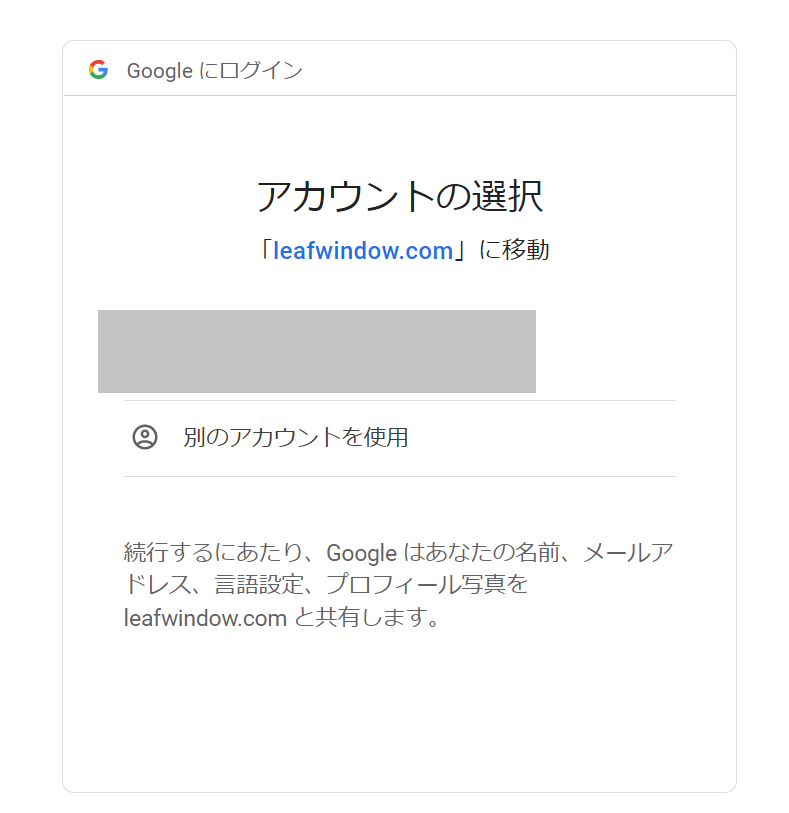Click leafwindow.com in the disclosure paragraph
This screenshot has height=813, width=789.
(x=205, y=618)
